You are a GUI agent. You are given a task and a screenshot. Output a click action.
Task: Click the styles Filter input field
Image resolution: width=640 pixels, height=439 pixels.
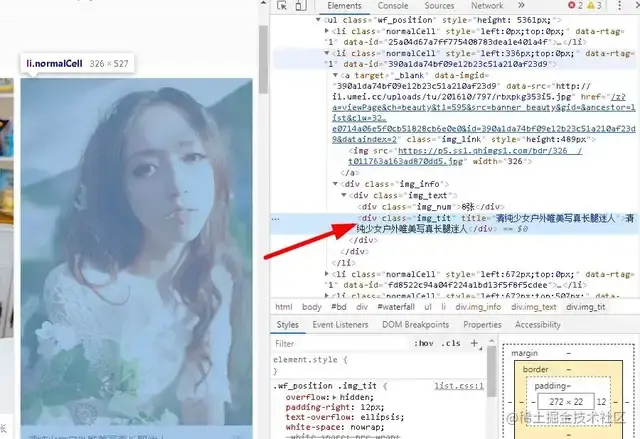(x=341, y=344)
